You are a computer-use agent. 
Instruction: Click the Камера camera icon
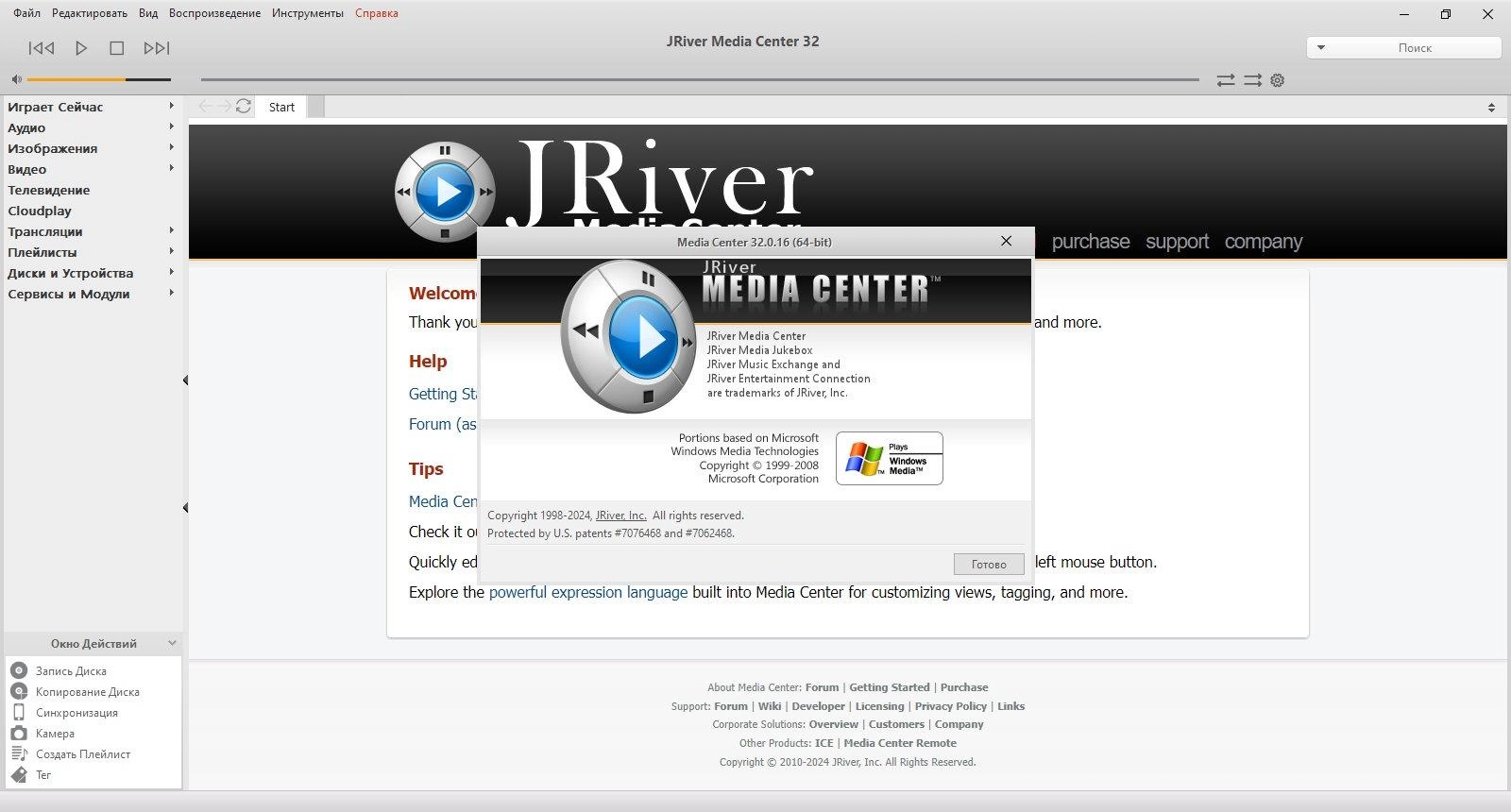(19, 733)
